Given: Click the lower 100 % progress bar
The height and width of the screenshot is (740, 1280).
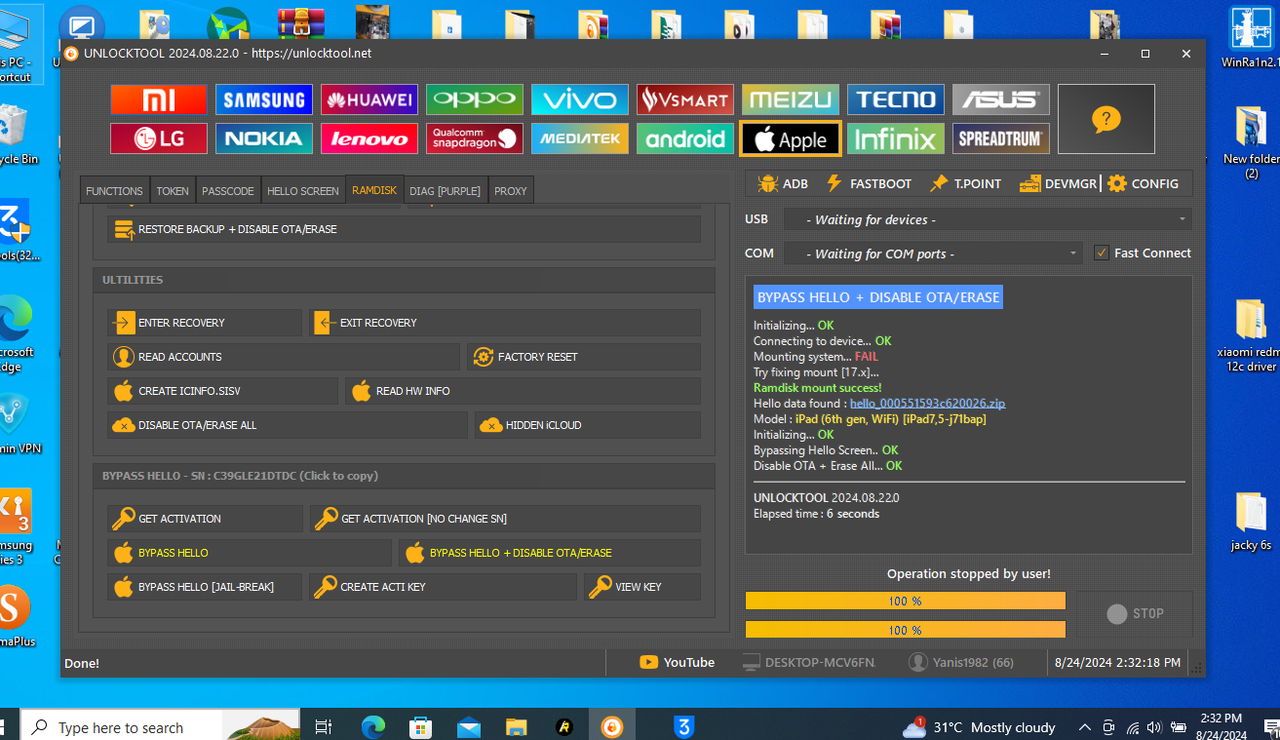Looking at the screenshot, I should coord(905,630).
